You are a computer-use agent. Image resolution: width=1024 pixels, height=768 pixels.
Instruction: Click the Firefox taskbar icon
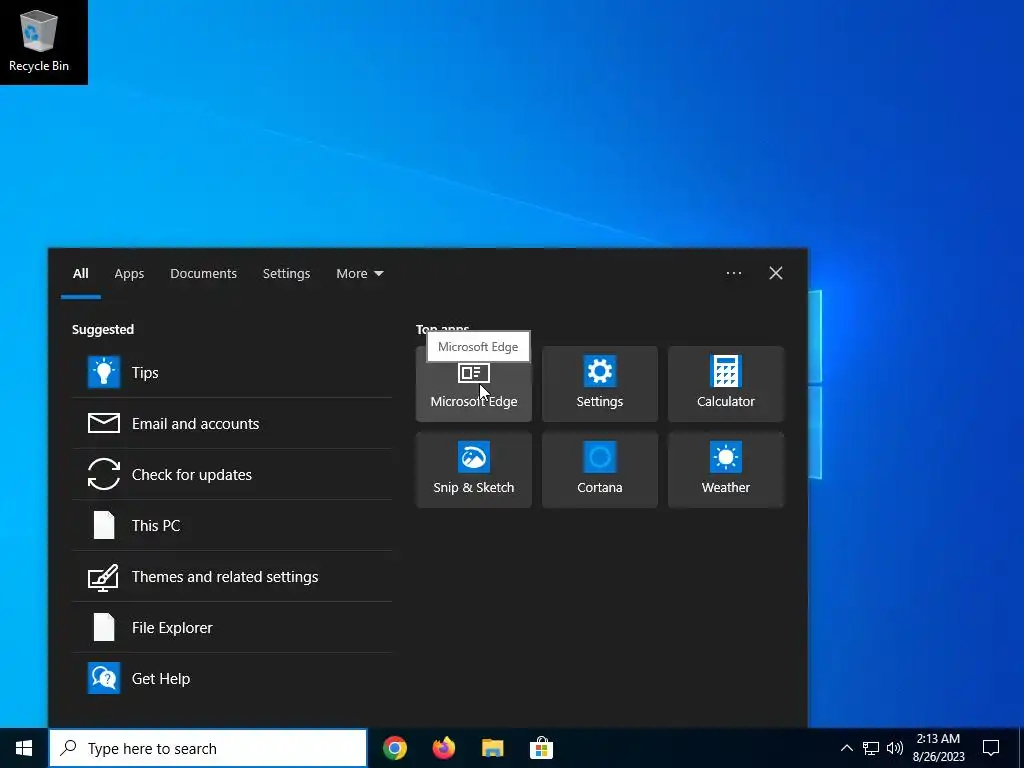(443, 748)
